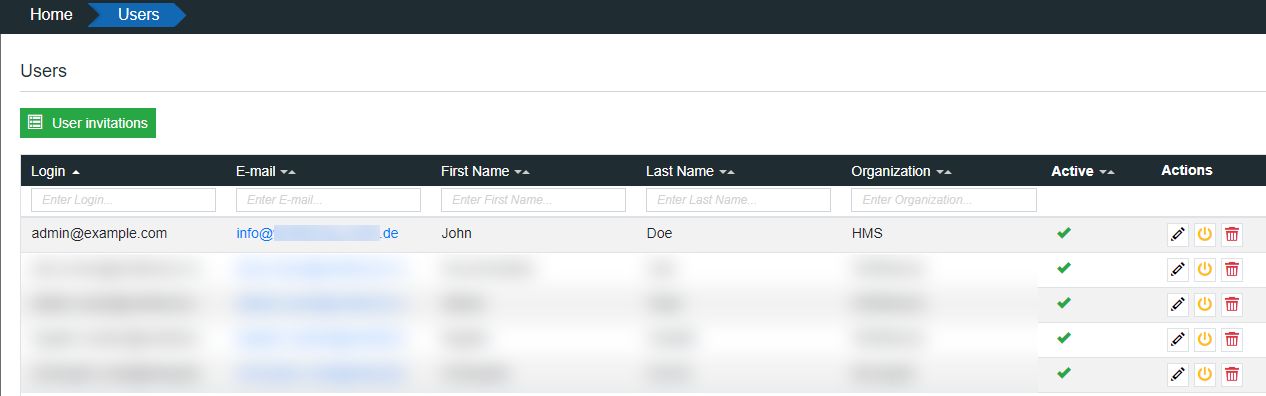Click the trash icon in the last visible row

[1232, 374]
